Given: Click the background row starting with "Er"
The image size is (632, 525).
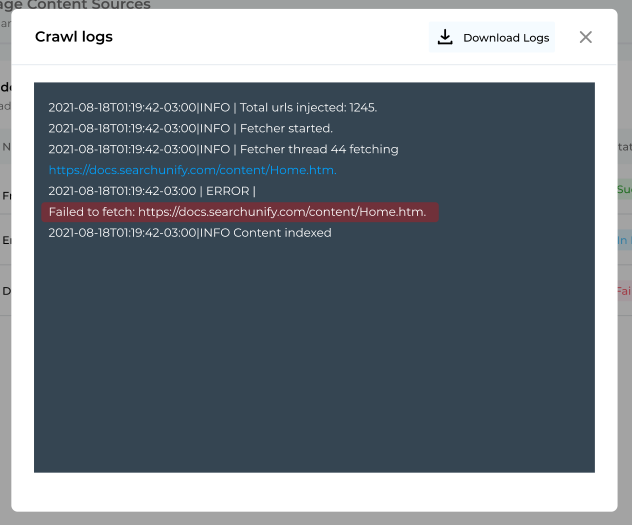Looking at the screenshot, I should 6,240.
